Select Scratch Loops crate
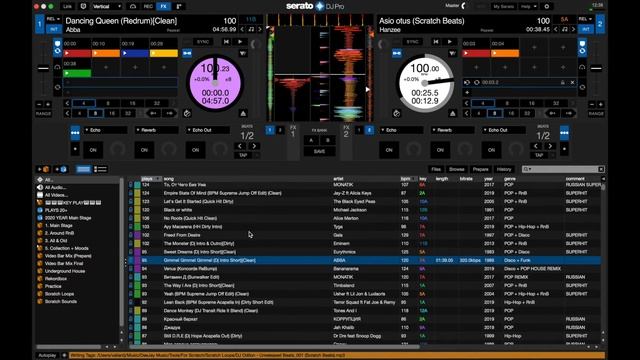The width and height of the screenshot is (640, 360). (59, 294)
